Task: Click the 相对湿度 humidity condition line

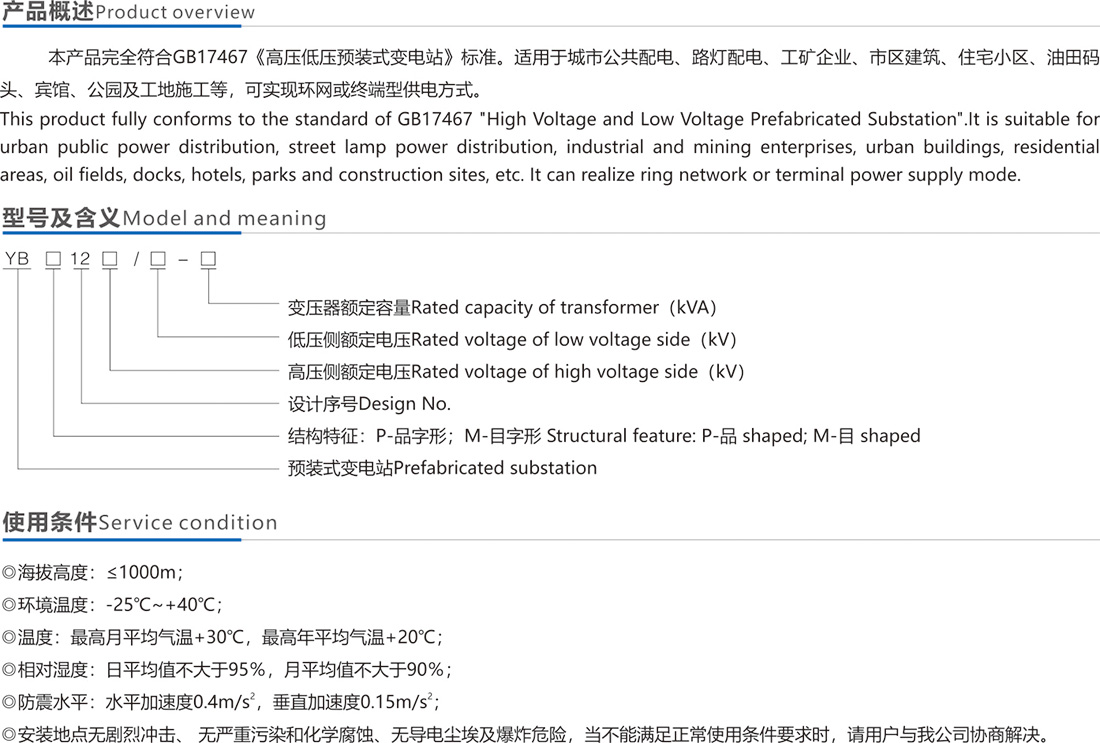Action: [226, 669]
